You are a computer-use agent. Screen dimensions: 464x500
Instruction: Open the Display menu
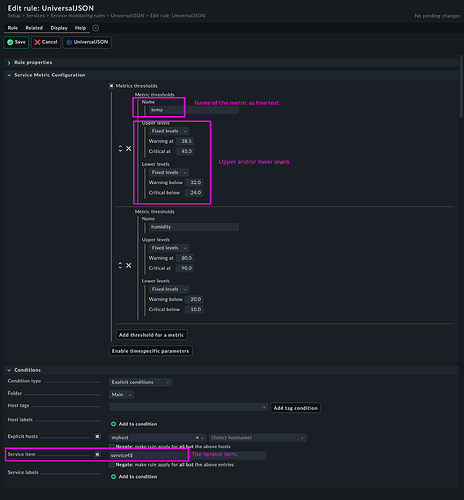(x=59, y=28)
